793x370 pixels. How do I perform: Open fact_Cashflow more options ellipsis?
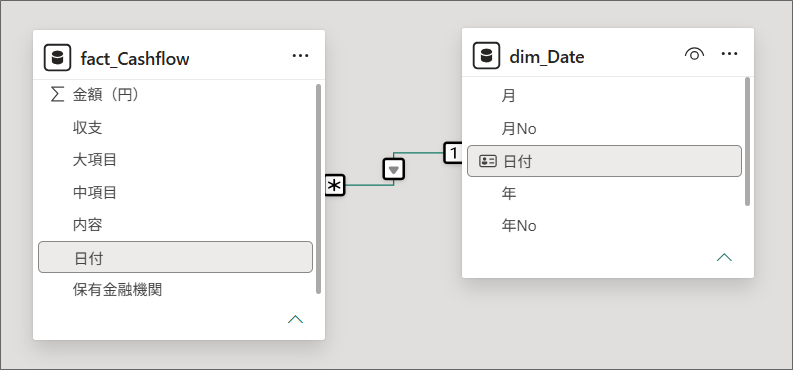300,56
